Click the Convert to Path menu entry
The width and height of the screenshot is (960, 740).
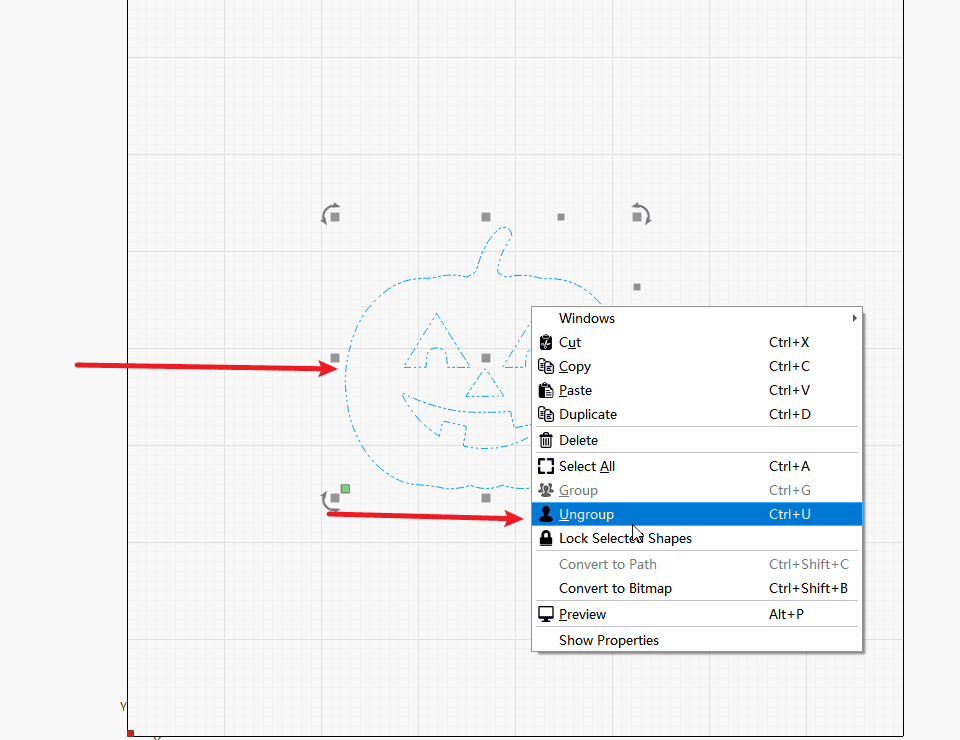608,564
